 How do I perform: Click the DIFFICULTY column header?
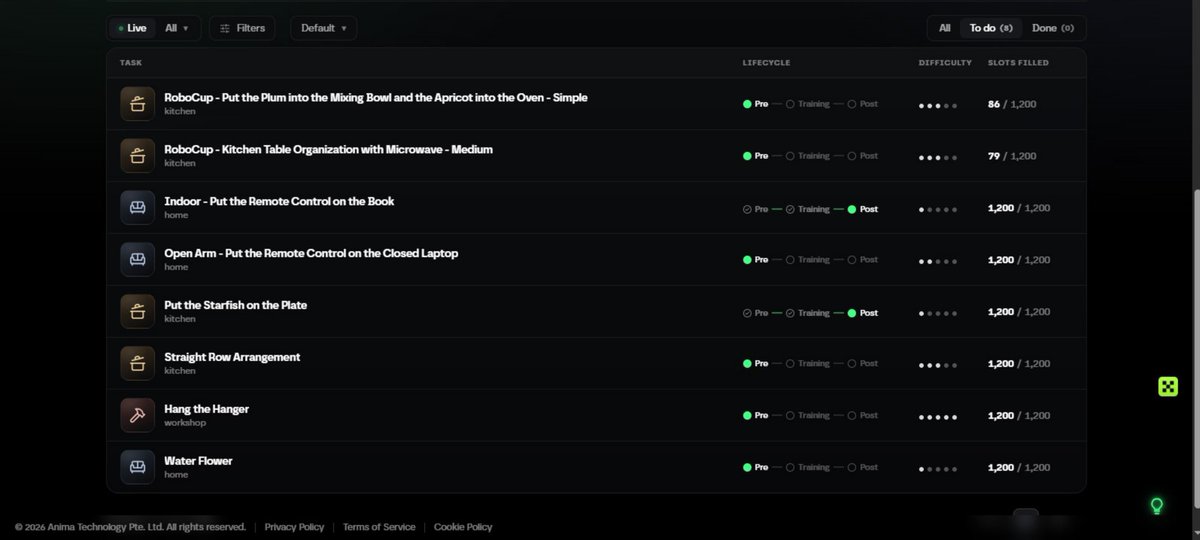tap(945, 63)
